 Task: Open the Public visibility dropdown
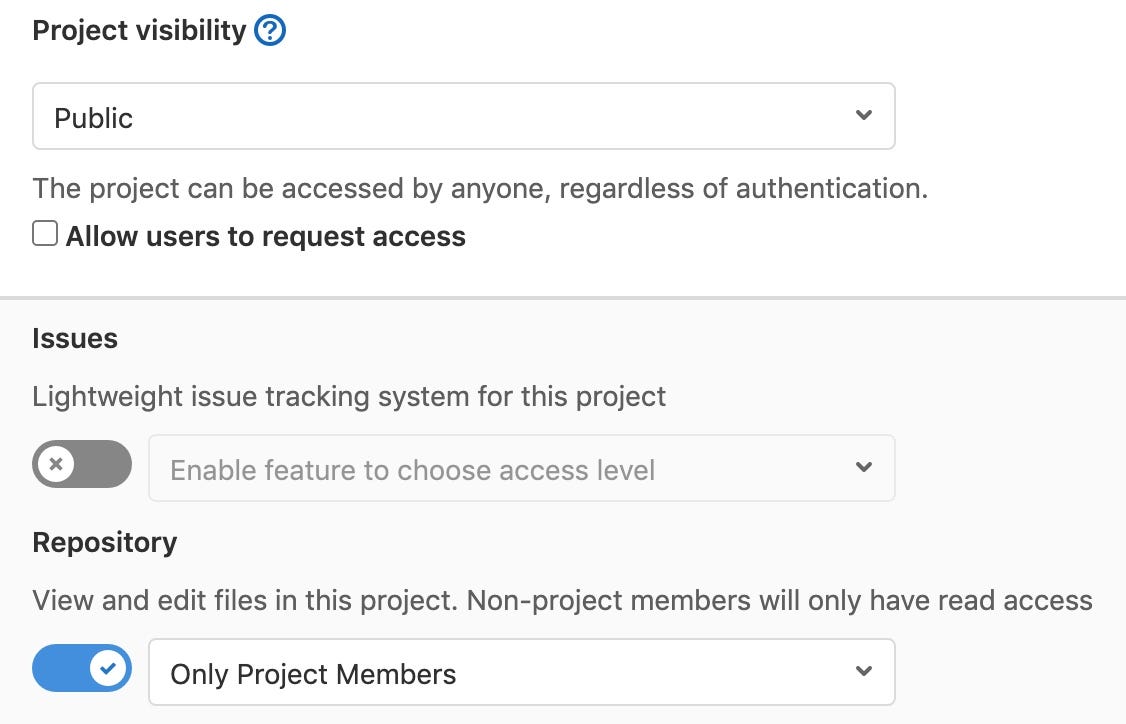click(x=464, y=116)
